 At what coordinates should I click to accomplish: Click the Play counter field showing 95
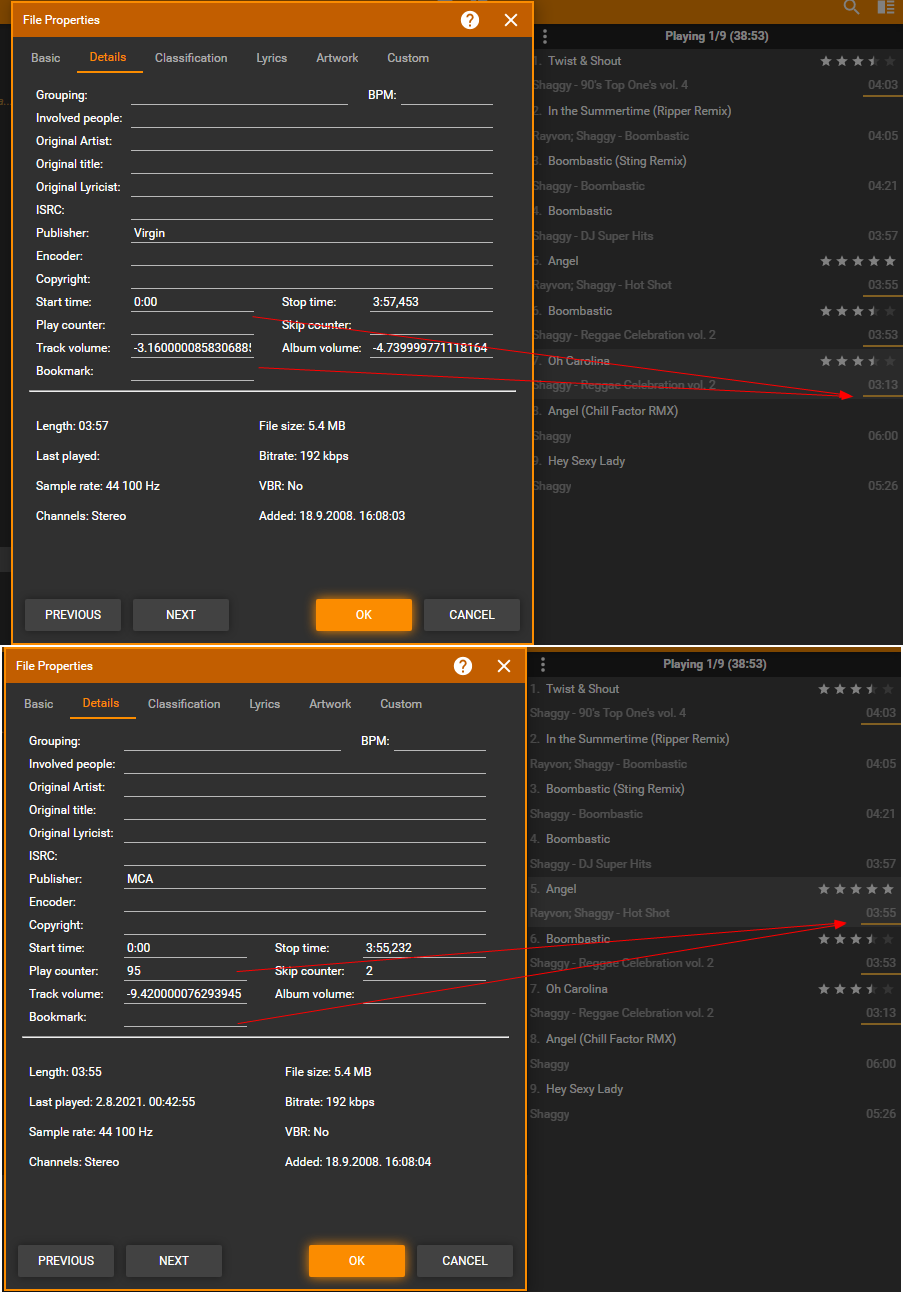click(x=185, y=971)
